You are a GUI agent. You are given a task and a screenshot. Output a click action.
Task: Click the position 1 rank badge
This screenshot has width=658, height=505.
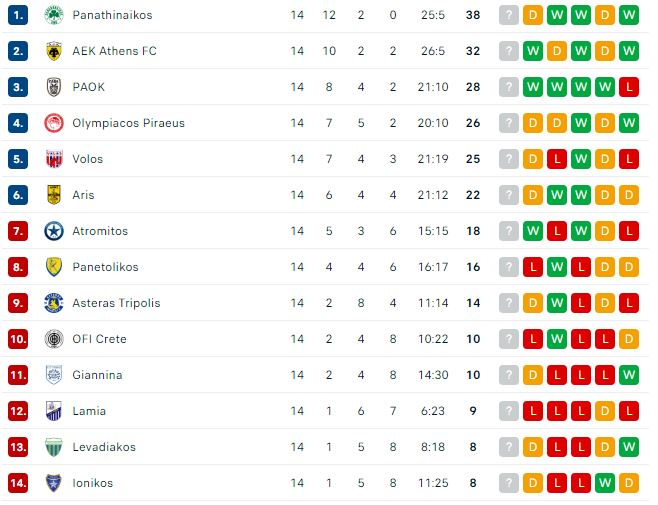click(x=19, y=15)
